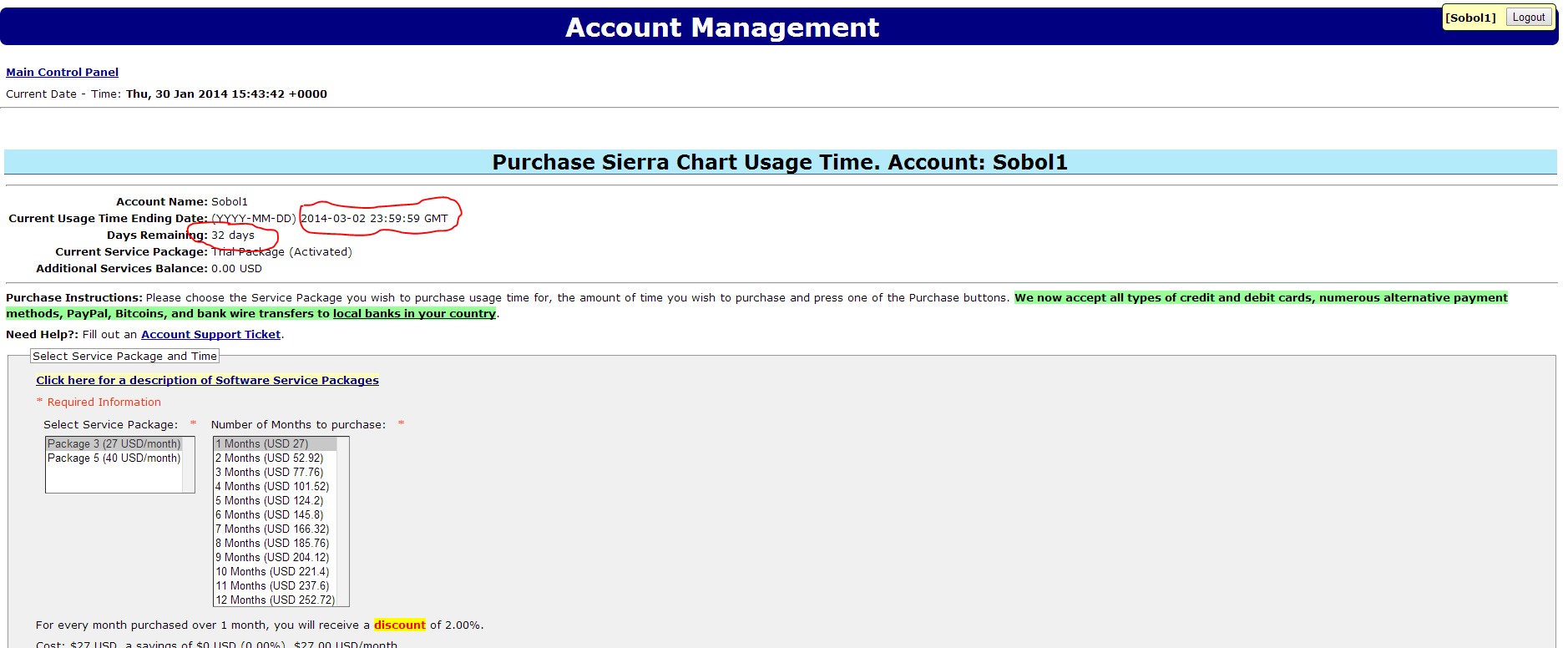1568x648 pixels.
Task: Open the Account Support Ticket link
Action: tap(210, 335)
